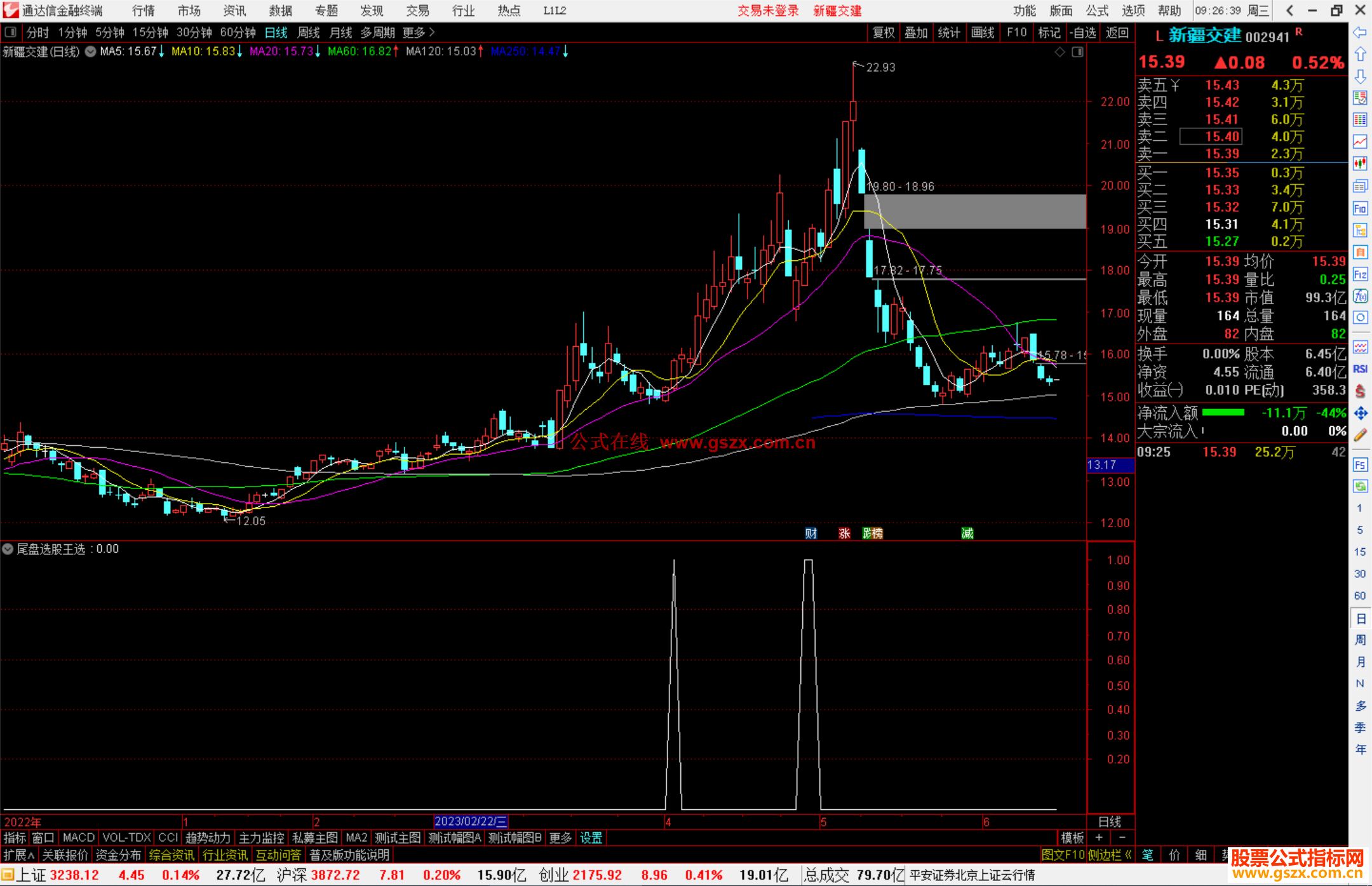The width and height of the screenshot is (1372, 886).
Task: Click the four-way move arrows icon
Action: (x=1360, y=413)
